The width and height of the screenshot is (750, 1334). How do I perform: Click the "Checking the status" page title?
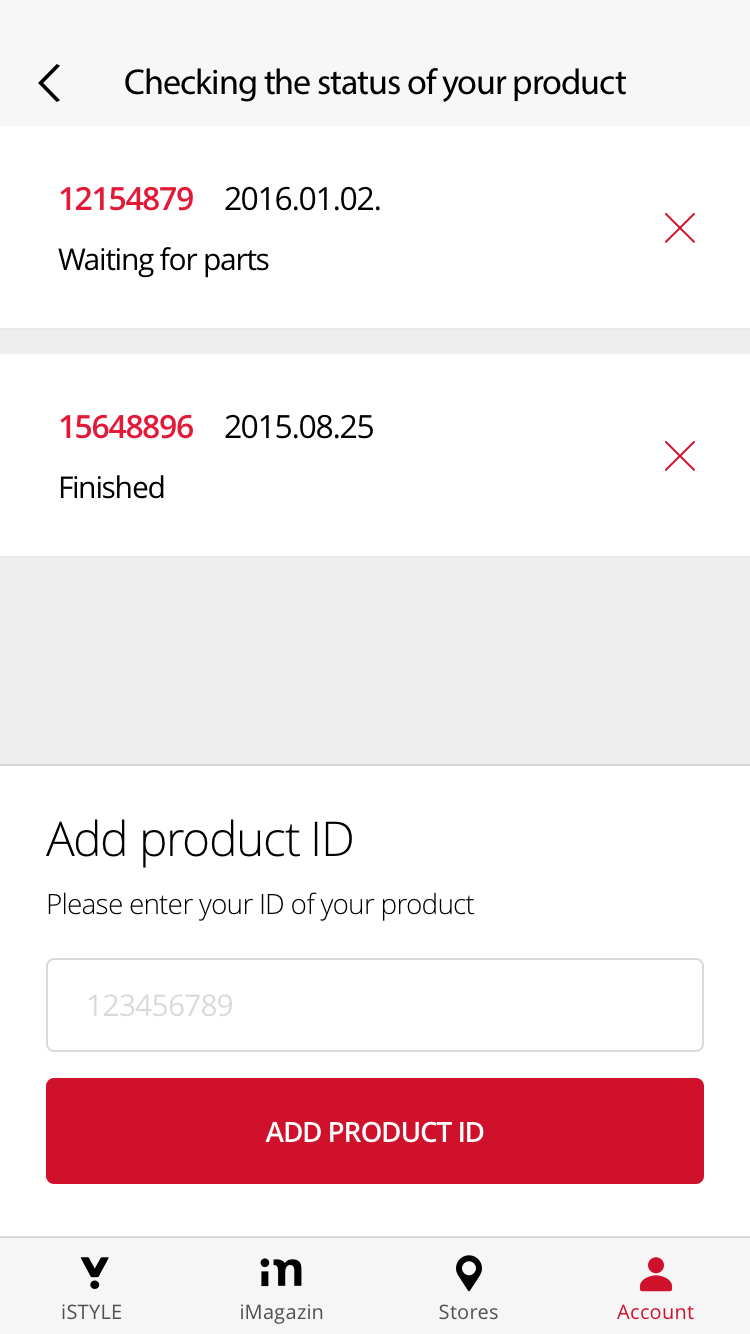click(x=375, y=82)
